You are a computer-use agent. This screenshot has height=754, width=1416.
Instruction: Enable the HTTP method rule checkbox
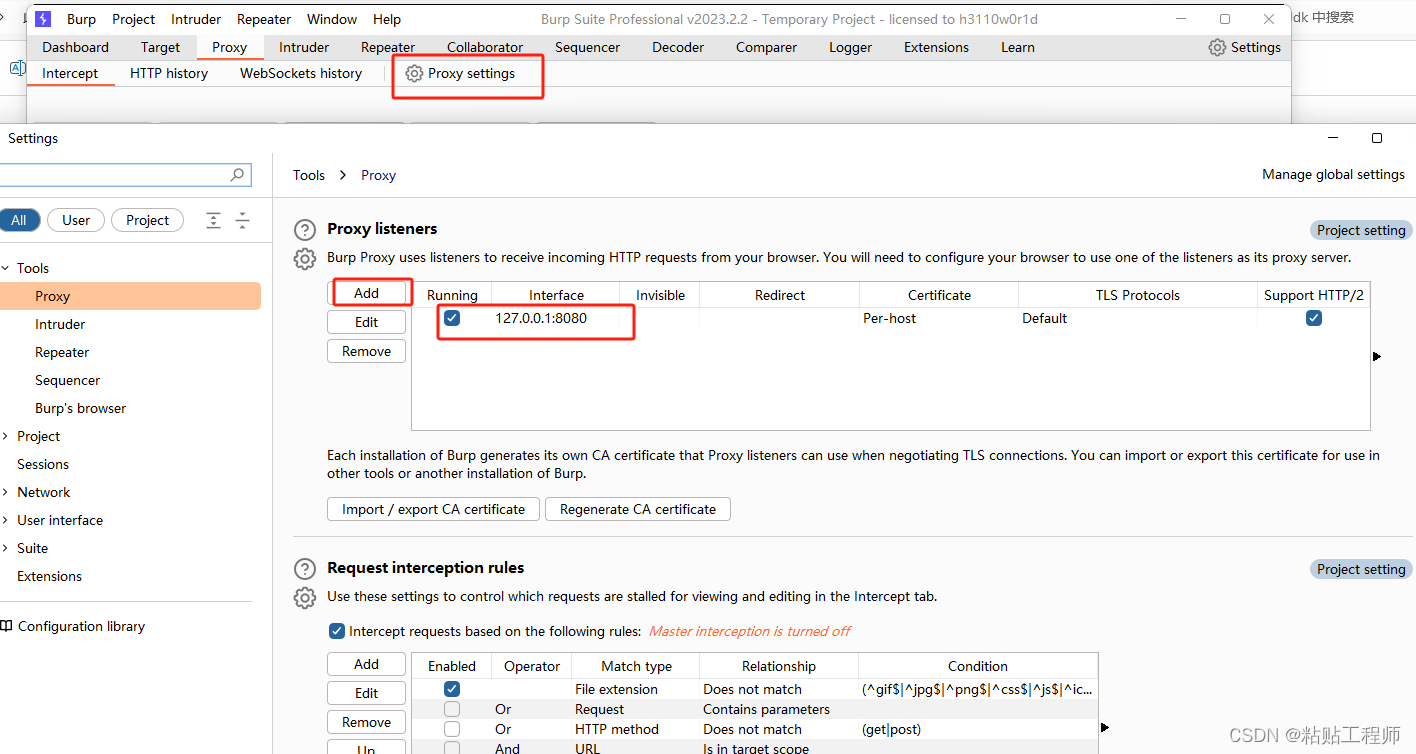coord(452,729)
